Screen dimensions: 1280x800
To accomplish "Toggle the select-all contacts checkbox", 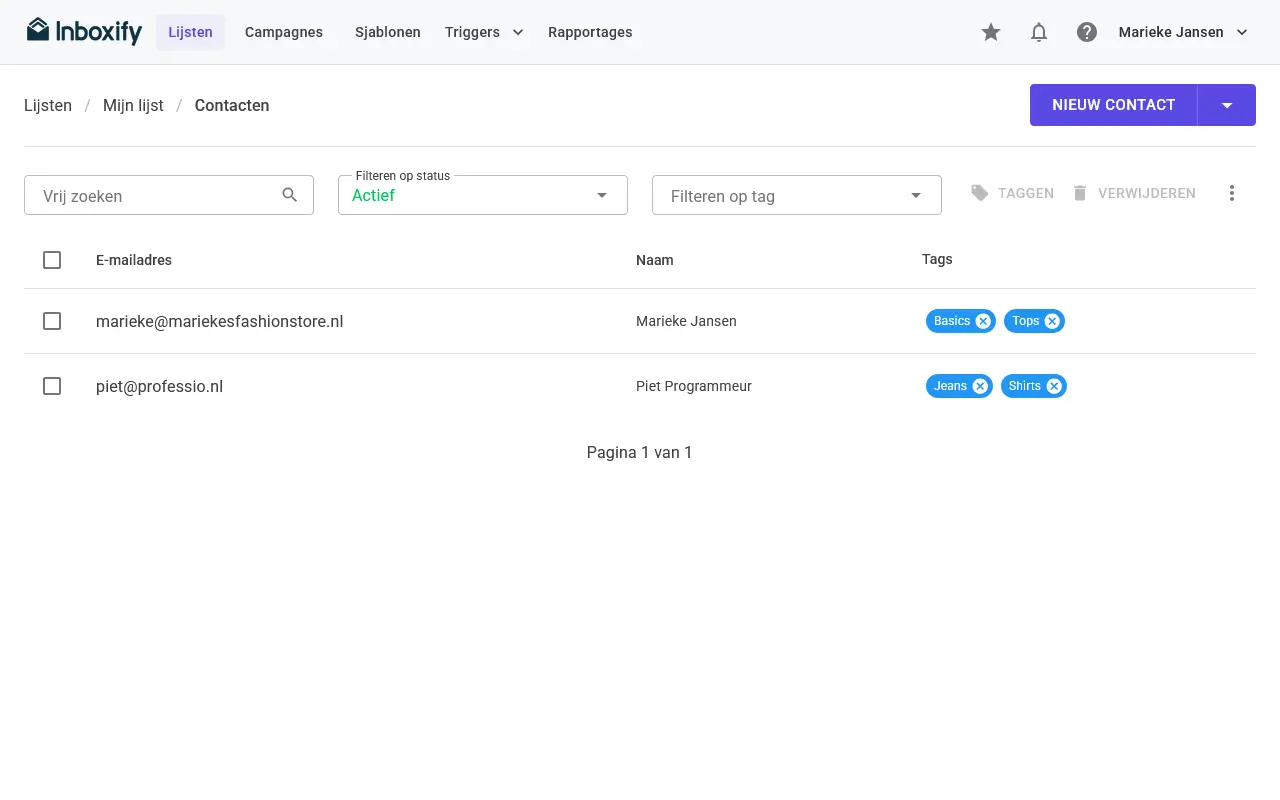I will (52, 260).
